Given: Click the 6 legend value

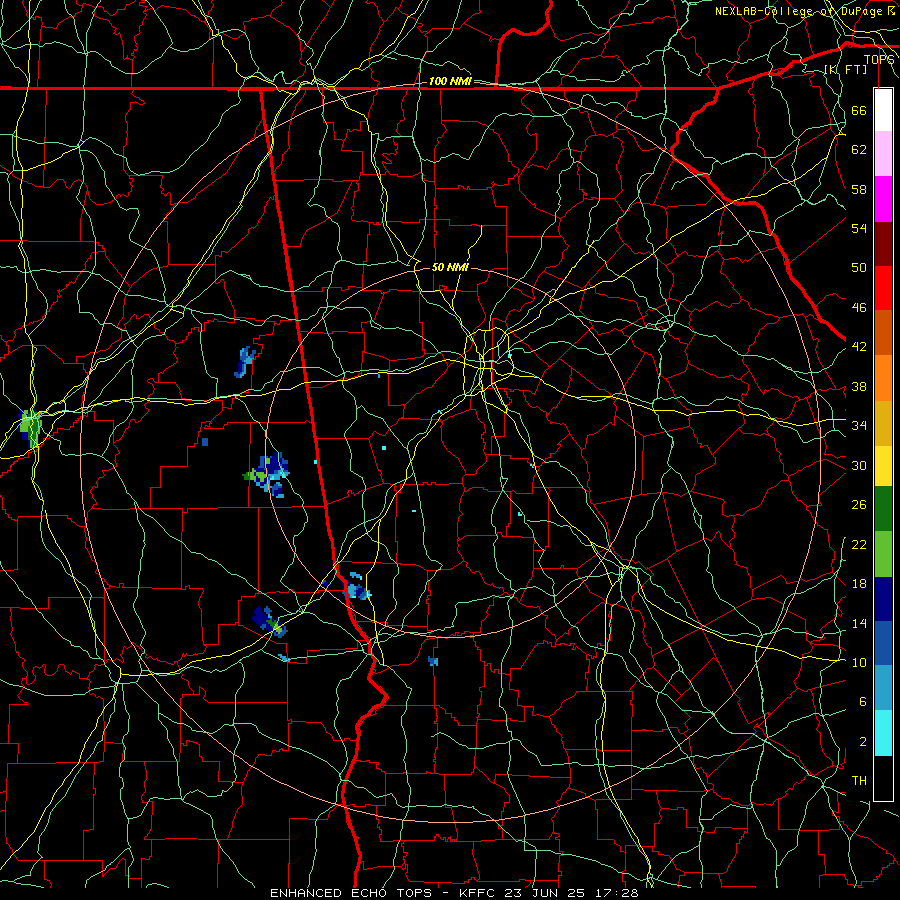Looking at the screenshot, I should pos(862,701).
